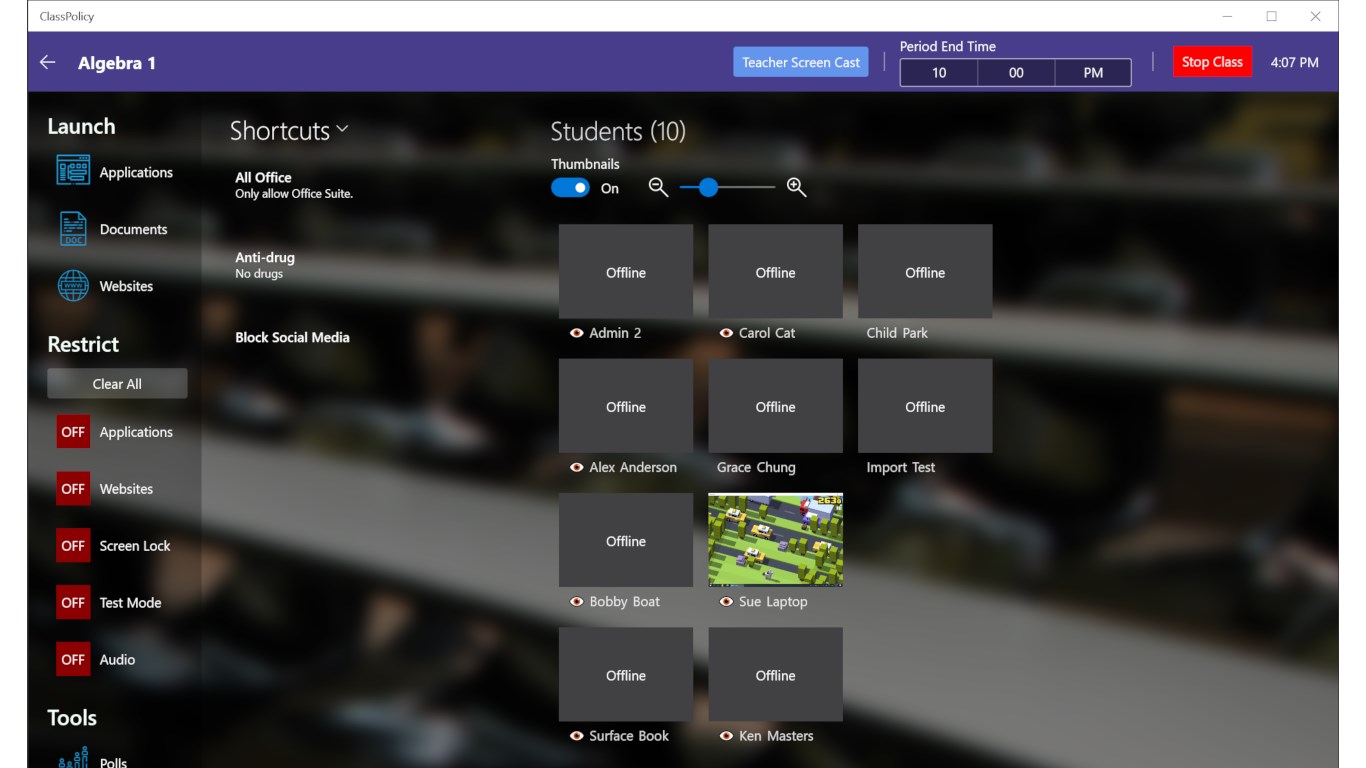Screen dimensions: 1366x768
Task: Select the offline Bobby Boat thumbnail
Action: click(x=626, y=540)
